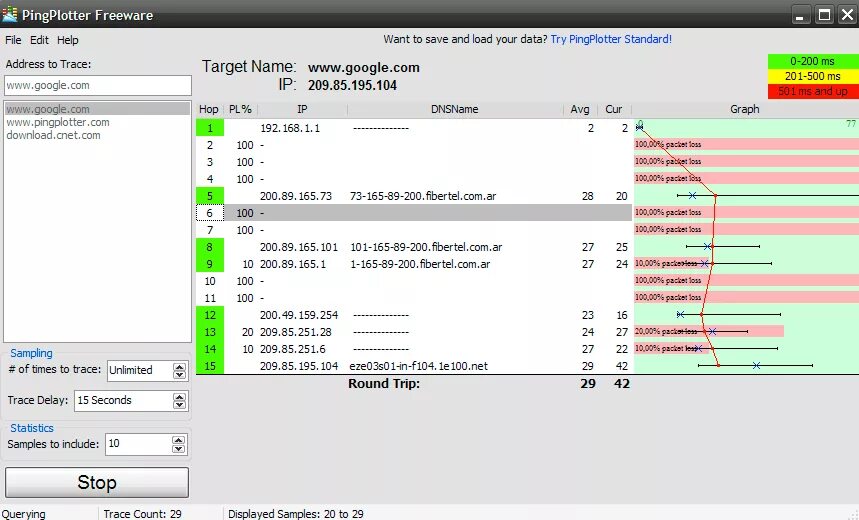Viewport: 859px width, 520px height.
Task: Click the PingPlotter app icon in title bar
Action: tap(9, 14)
